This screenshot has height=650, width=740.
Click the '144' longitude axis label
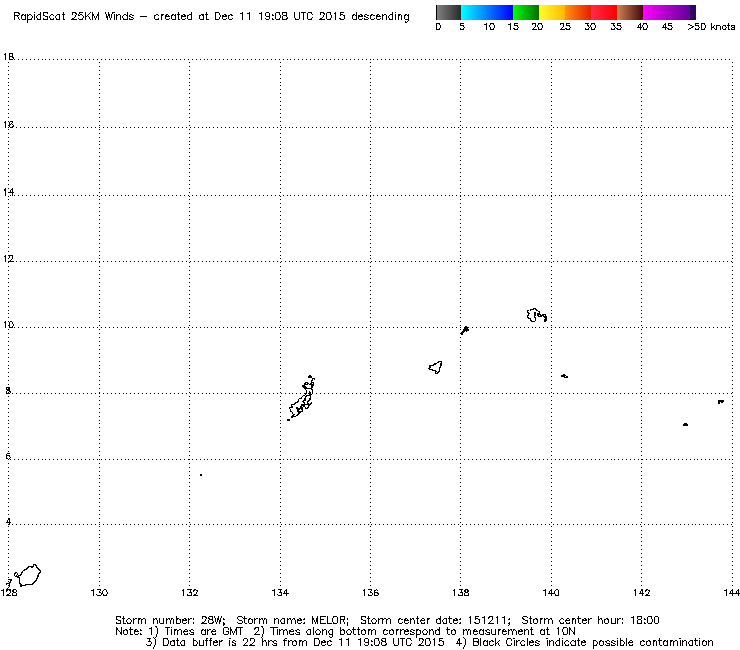732,592
